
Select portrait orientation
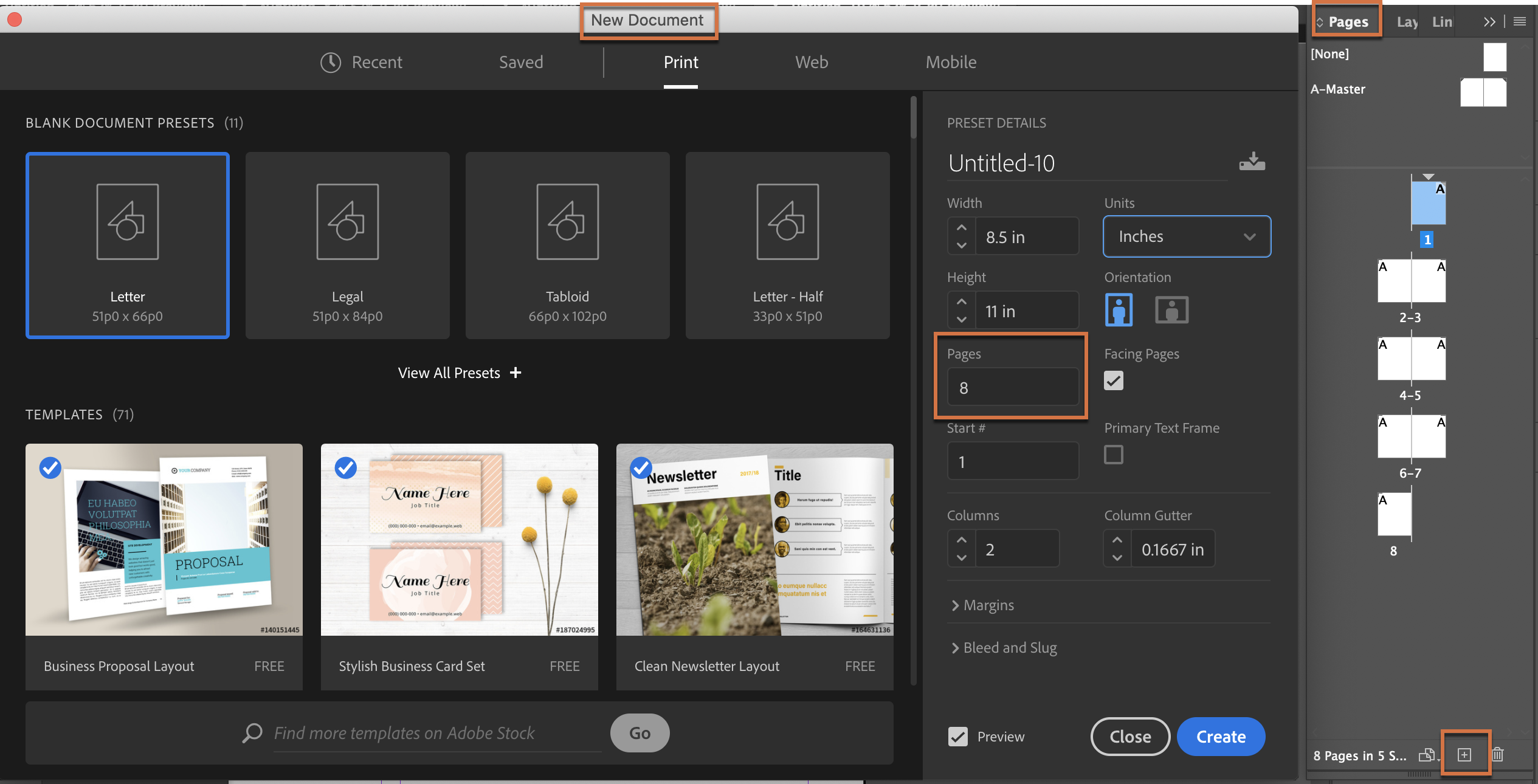[x=1119, y=309]
